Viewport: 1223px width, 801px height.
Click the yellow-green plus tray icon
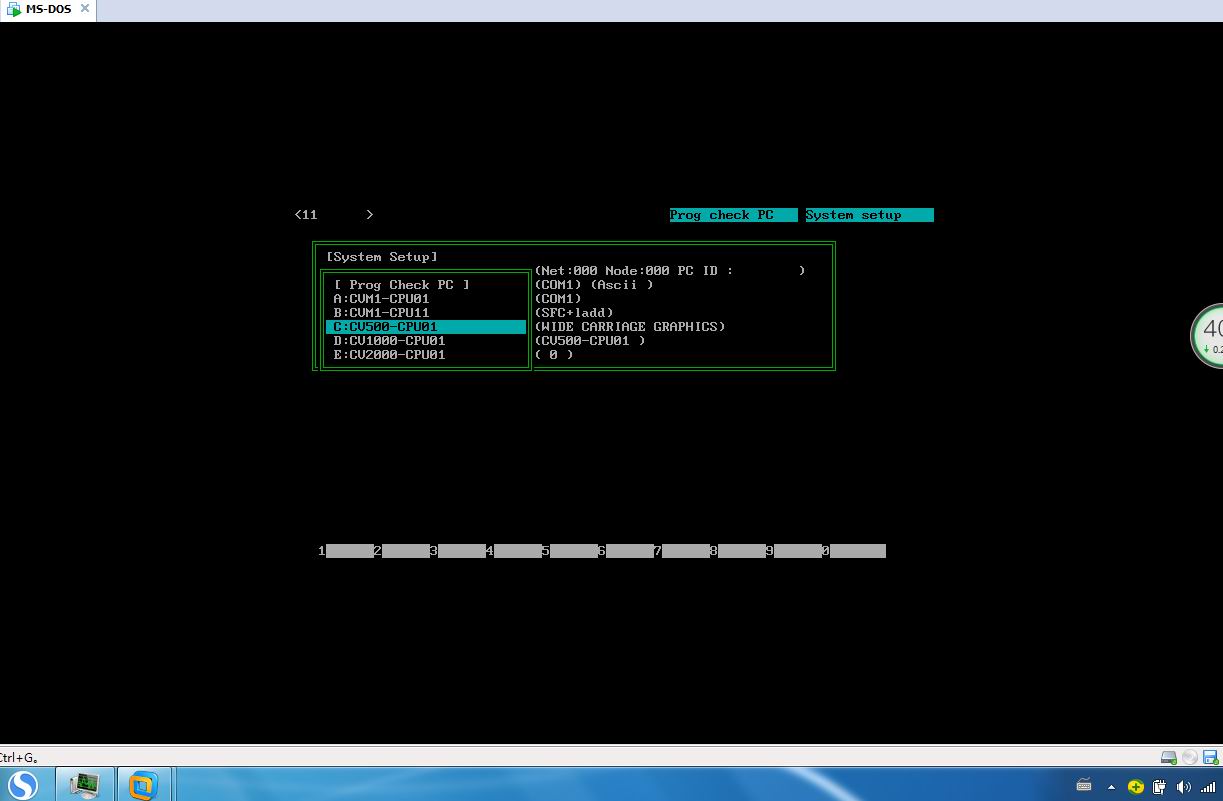click(x=1135, y=786)
